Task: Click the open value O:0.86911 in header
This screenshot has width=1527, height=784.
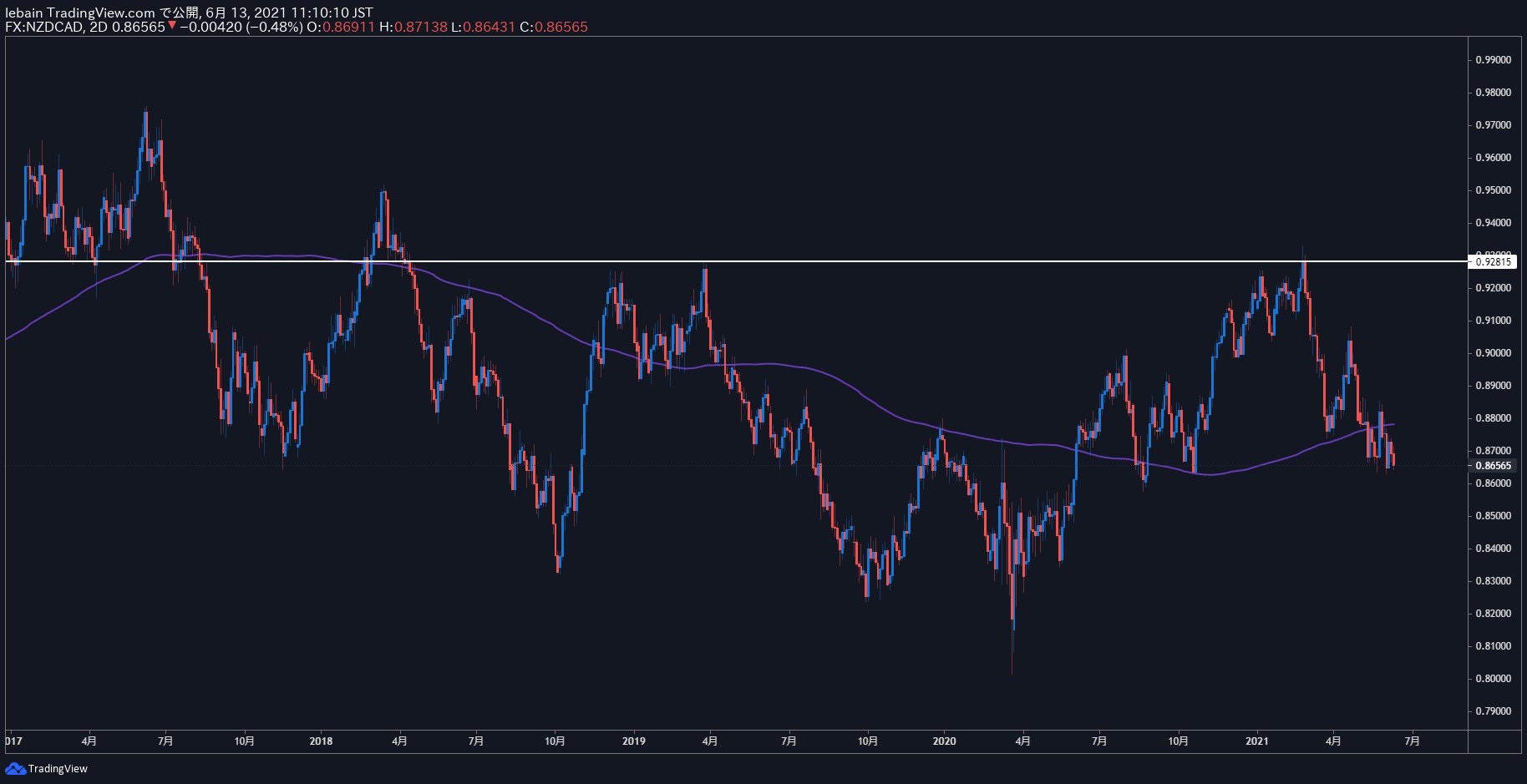Action: click(341, 27)
